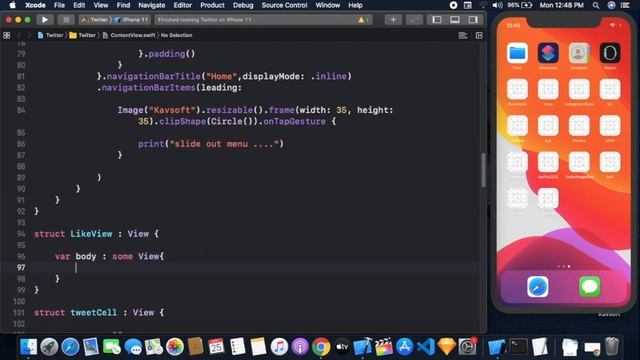Go forward with the editor forward arrow
Image resolution: width=640 pixels, height=360 pixels.
29,36
